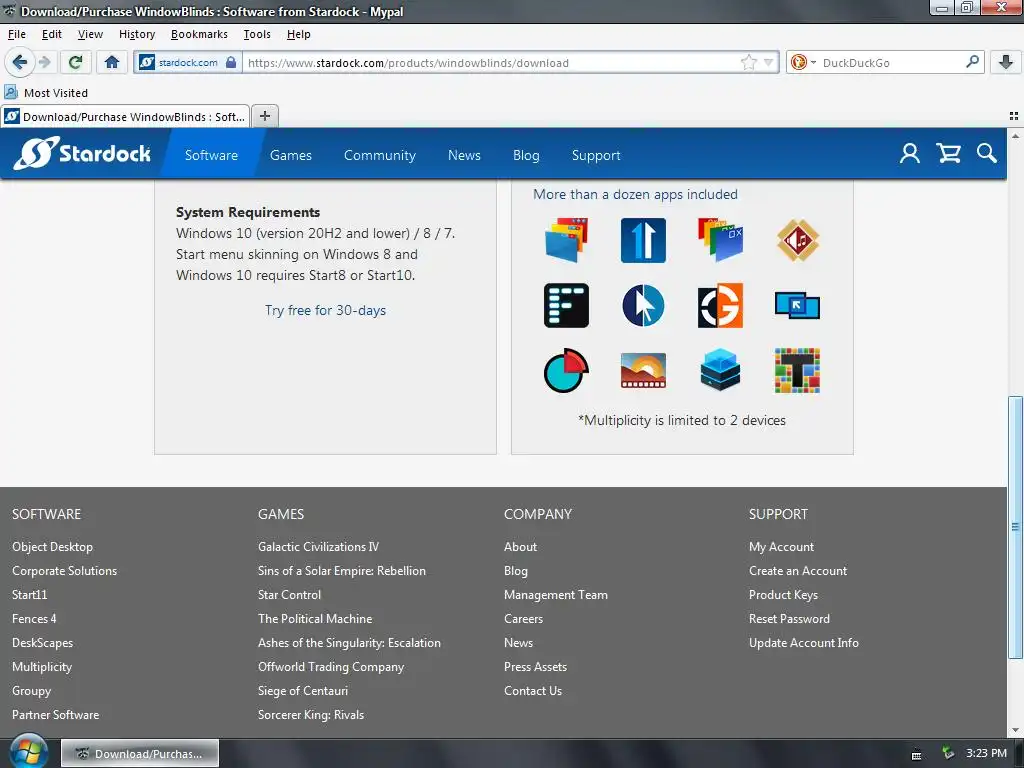Go to the browser Home icon
1024x768 pixels.
[112, 62]
